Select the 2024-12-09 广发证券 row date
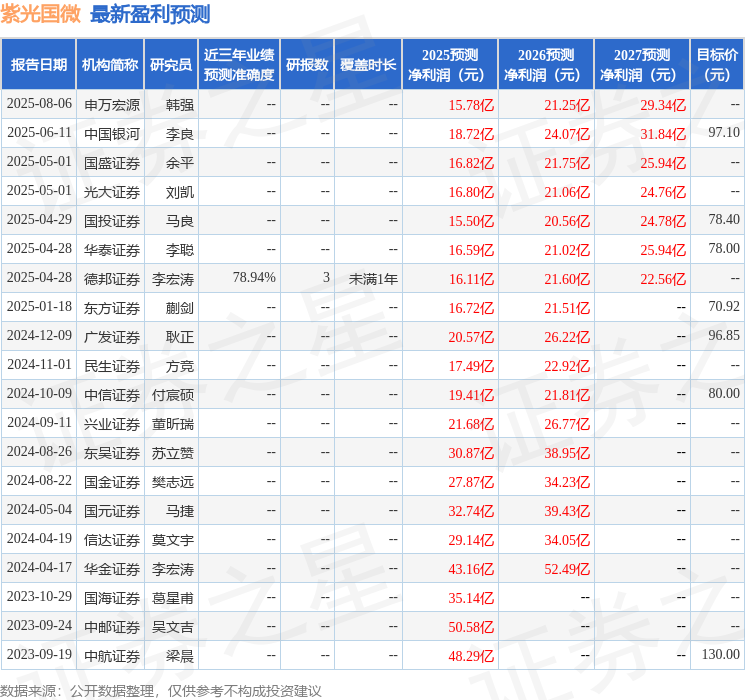Screen dimensions: 745x700 click(x=39, y=336)
